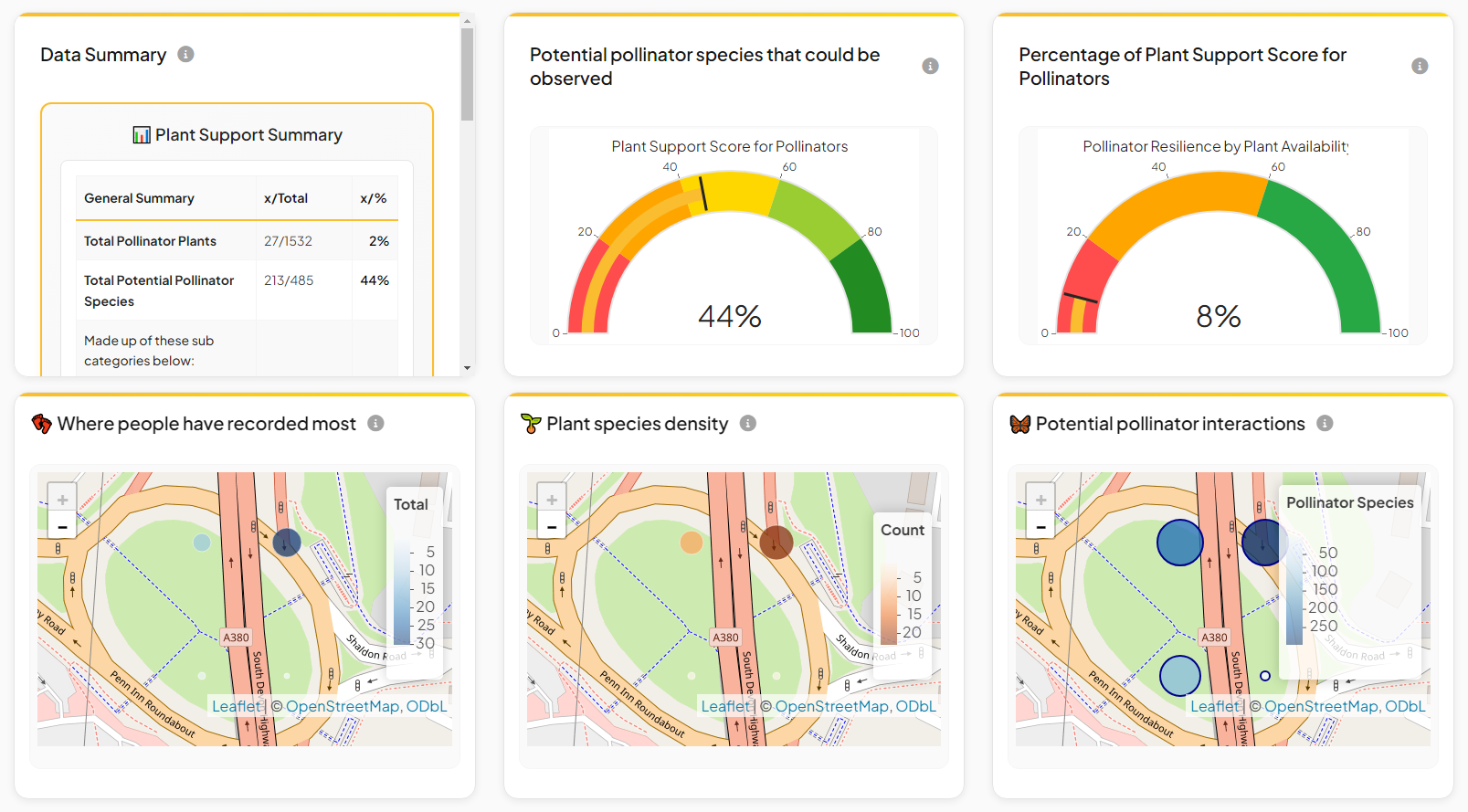Image resolution: width=1468 pixels, height=812 pixels.
Task: Zoom out on the pollinator interactions map
Action: [1040, 527]
